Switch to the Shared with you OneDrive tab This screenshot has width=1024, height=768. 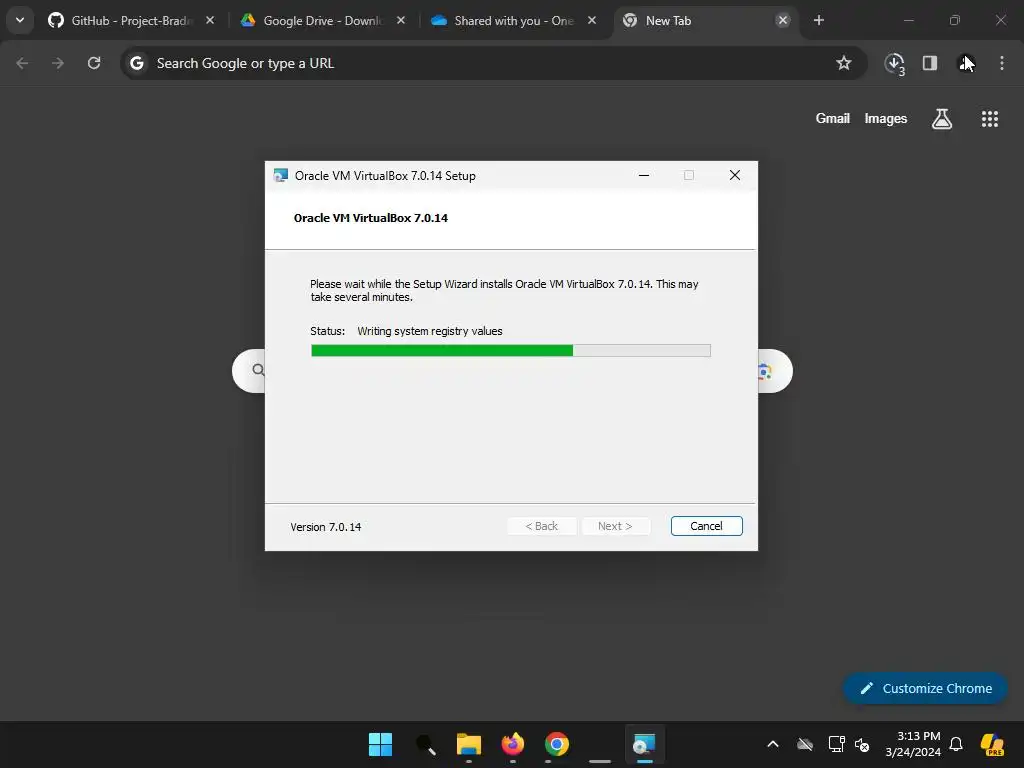coord(513,21)
